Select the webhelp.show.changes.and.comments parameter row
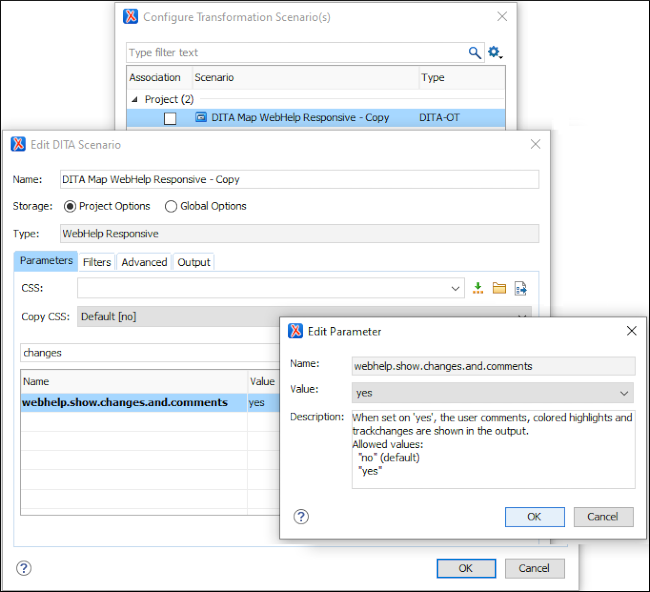Image resolution: width=650 pixels, height=592 pixels. (125, 402)
